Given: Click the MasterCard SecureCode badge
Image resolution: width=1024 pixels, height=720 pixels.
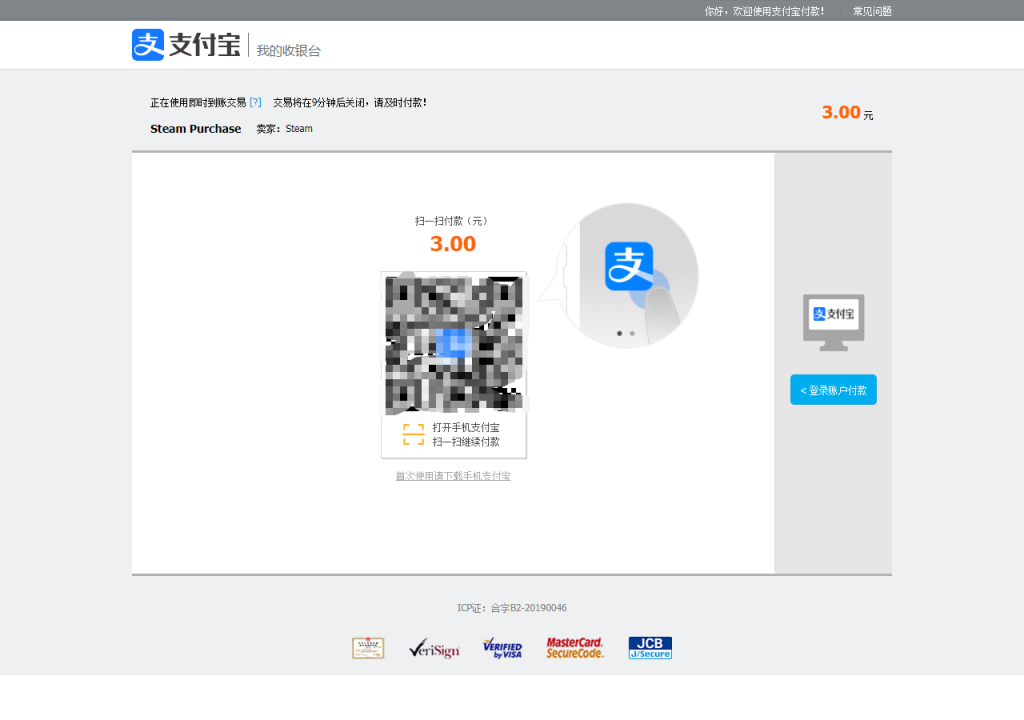Looking at the screenshot, I should [x=575, y=648].
